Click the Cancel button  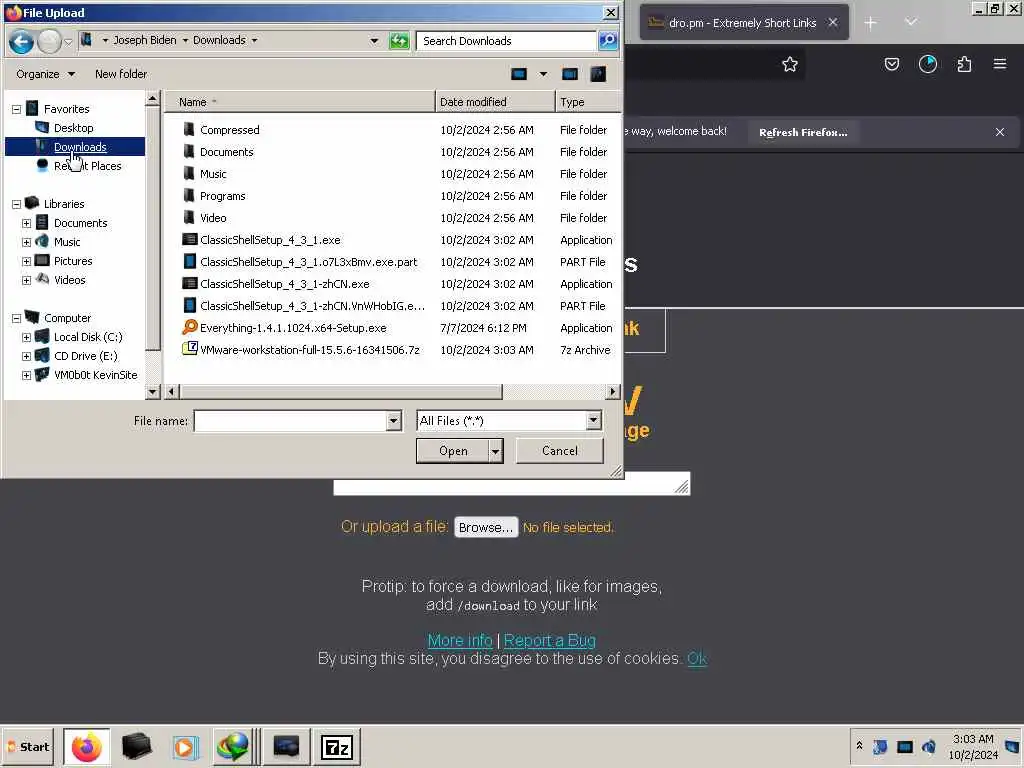point(560,451)
